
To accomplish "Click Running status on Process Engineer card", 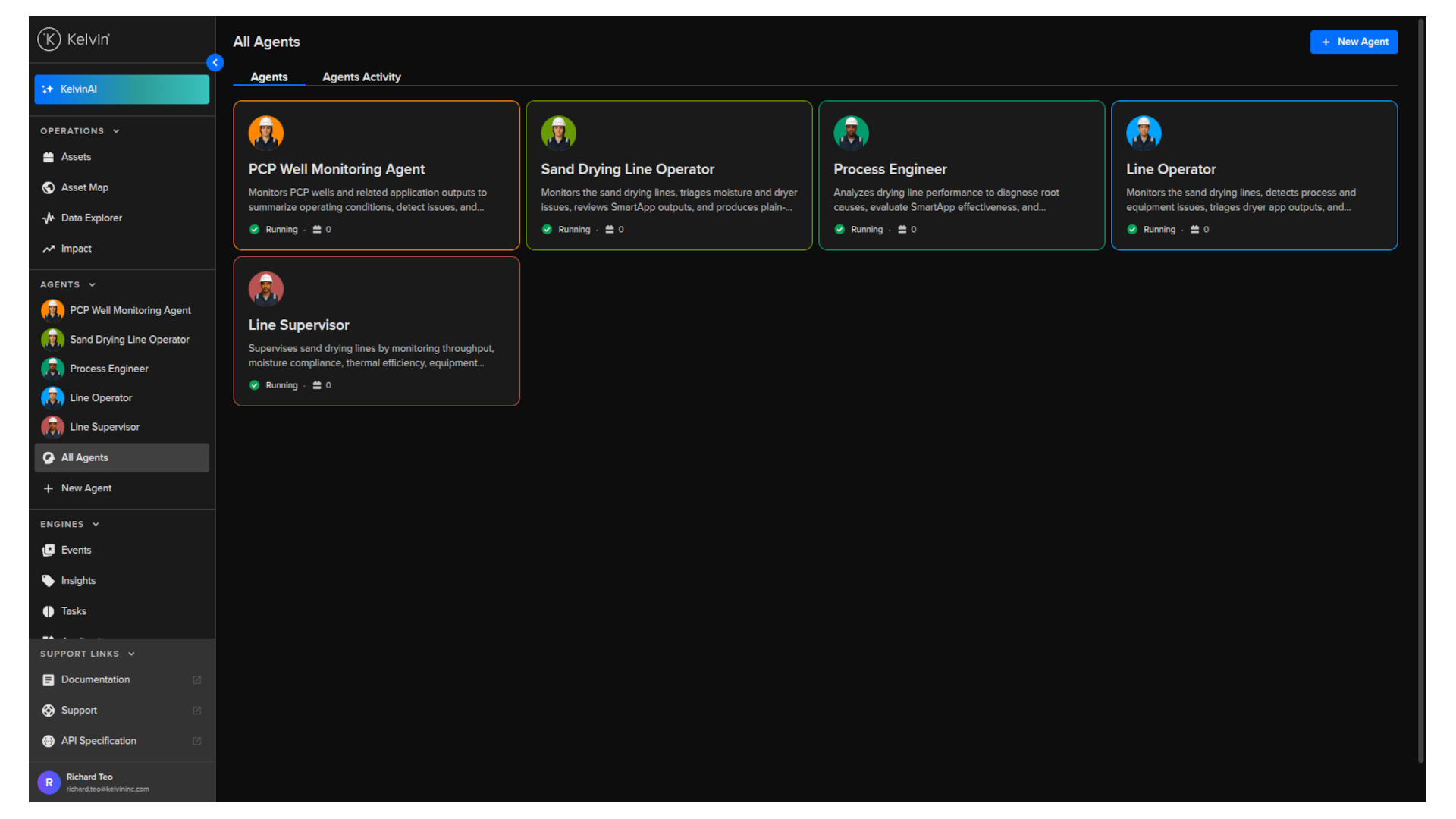I will (859, 230).
